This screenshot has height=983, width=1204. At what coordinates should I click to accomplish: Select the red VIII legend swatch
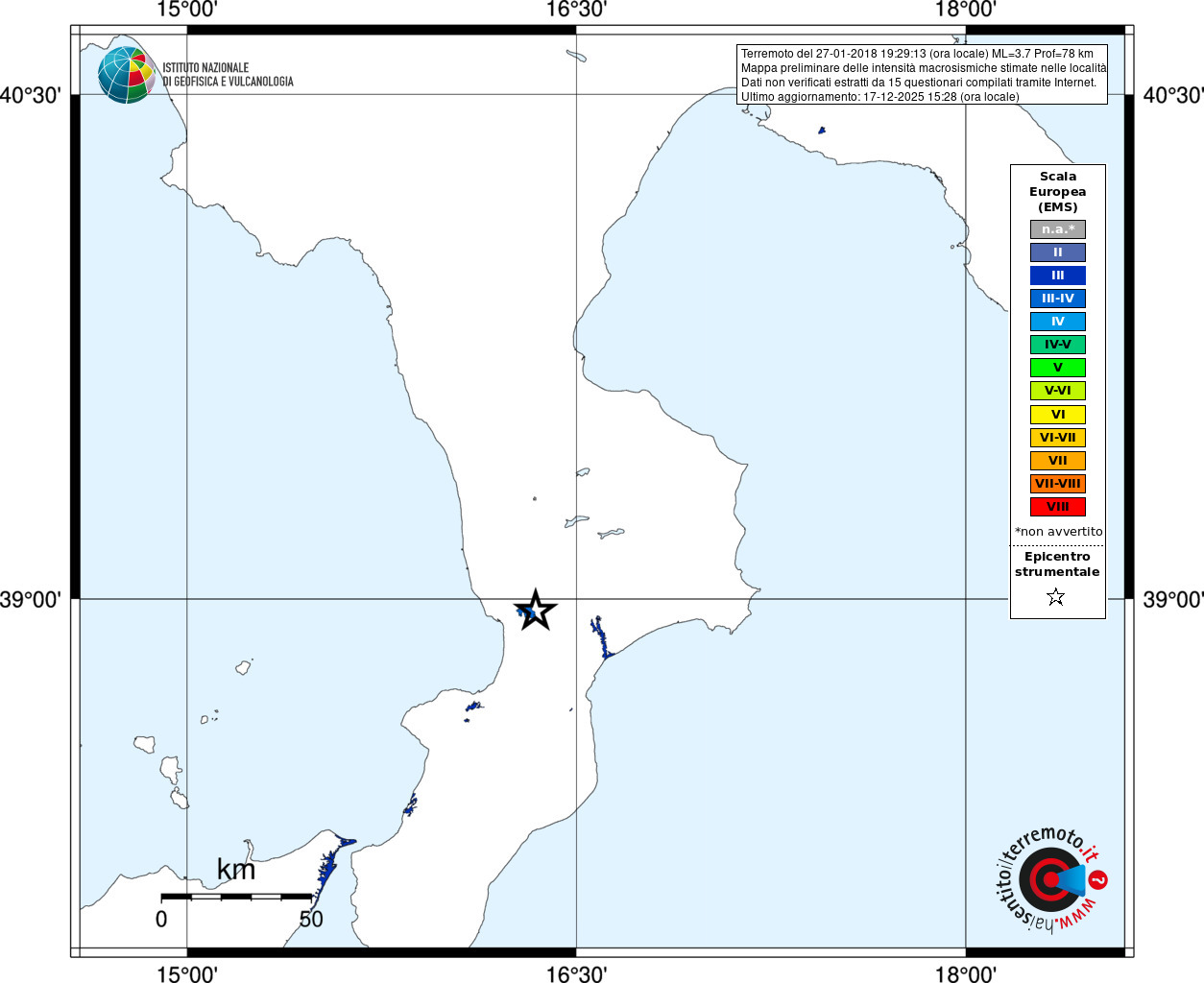point(1058,507)
